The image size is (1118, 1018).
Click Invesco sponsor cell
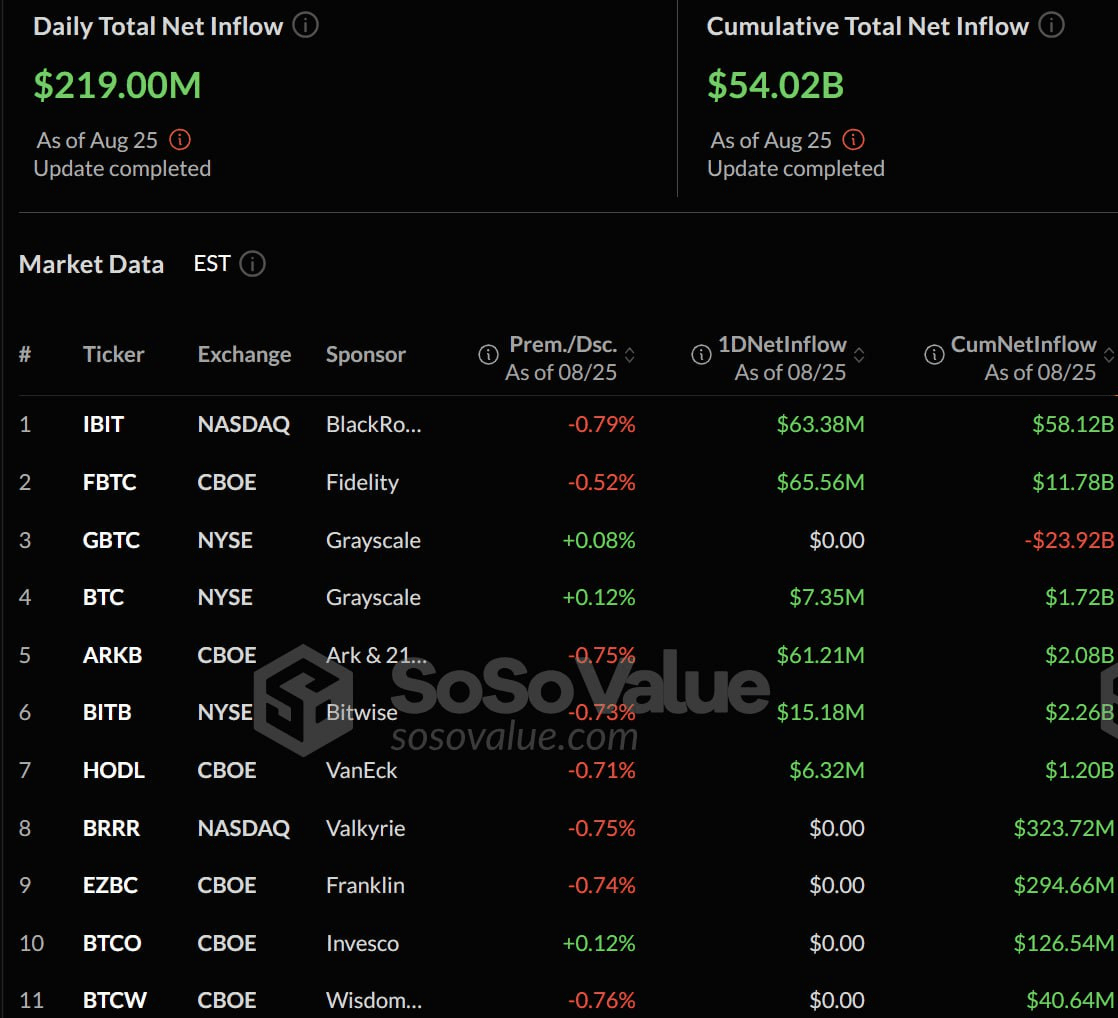pos(362,944)
